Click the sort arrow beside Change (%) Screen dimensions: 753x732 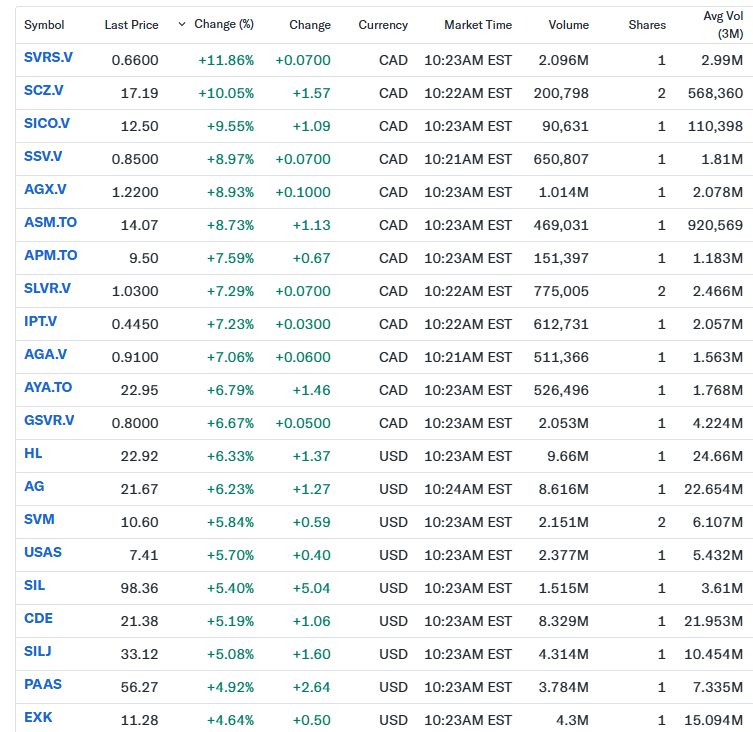pos(181,23)
